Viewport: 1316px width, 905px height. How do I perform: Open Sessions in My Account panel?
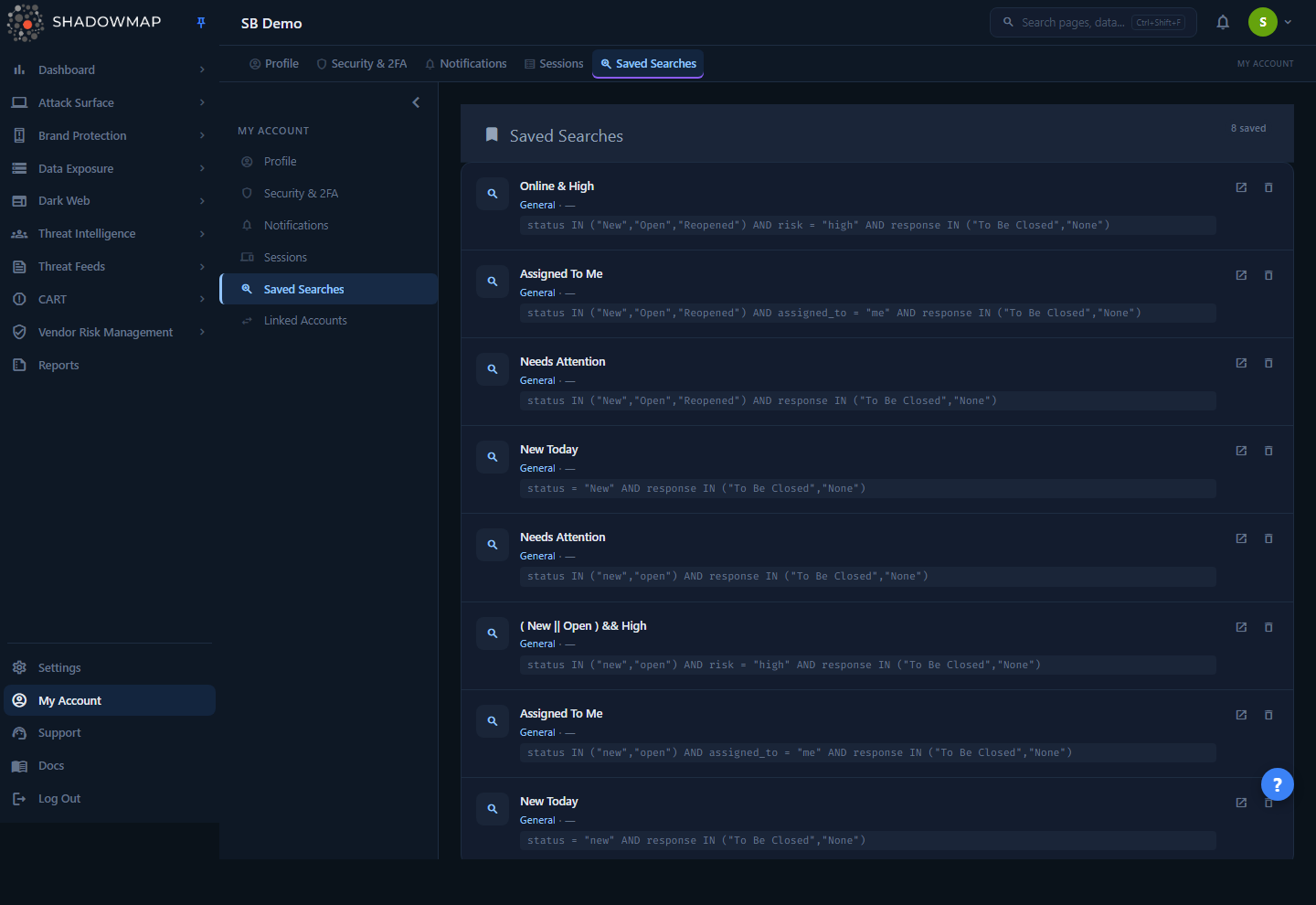click(x=329, y=257)
